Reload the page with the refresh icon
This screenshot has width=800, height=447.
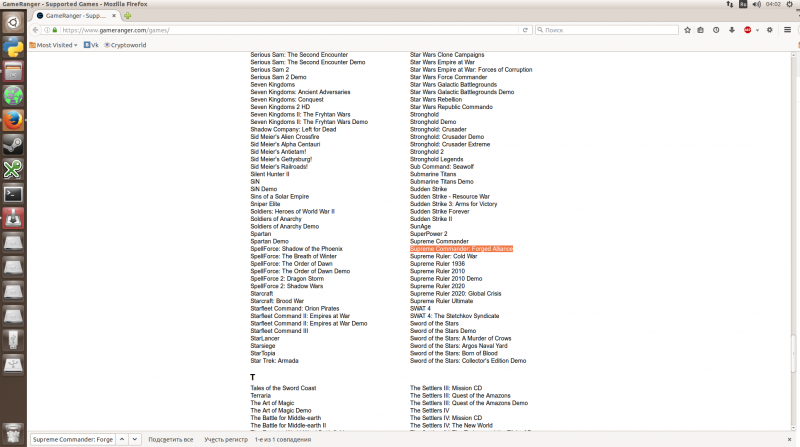coord(525,30)
